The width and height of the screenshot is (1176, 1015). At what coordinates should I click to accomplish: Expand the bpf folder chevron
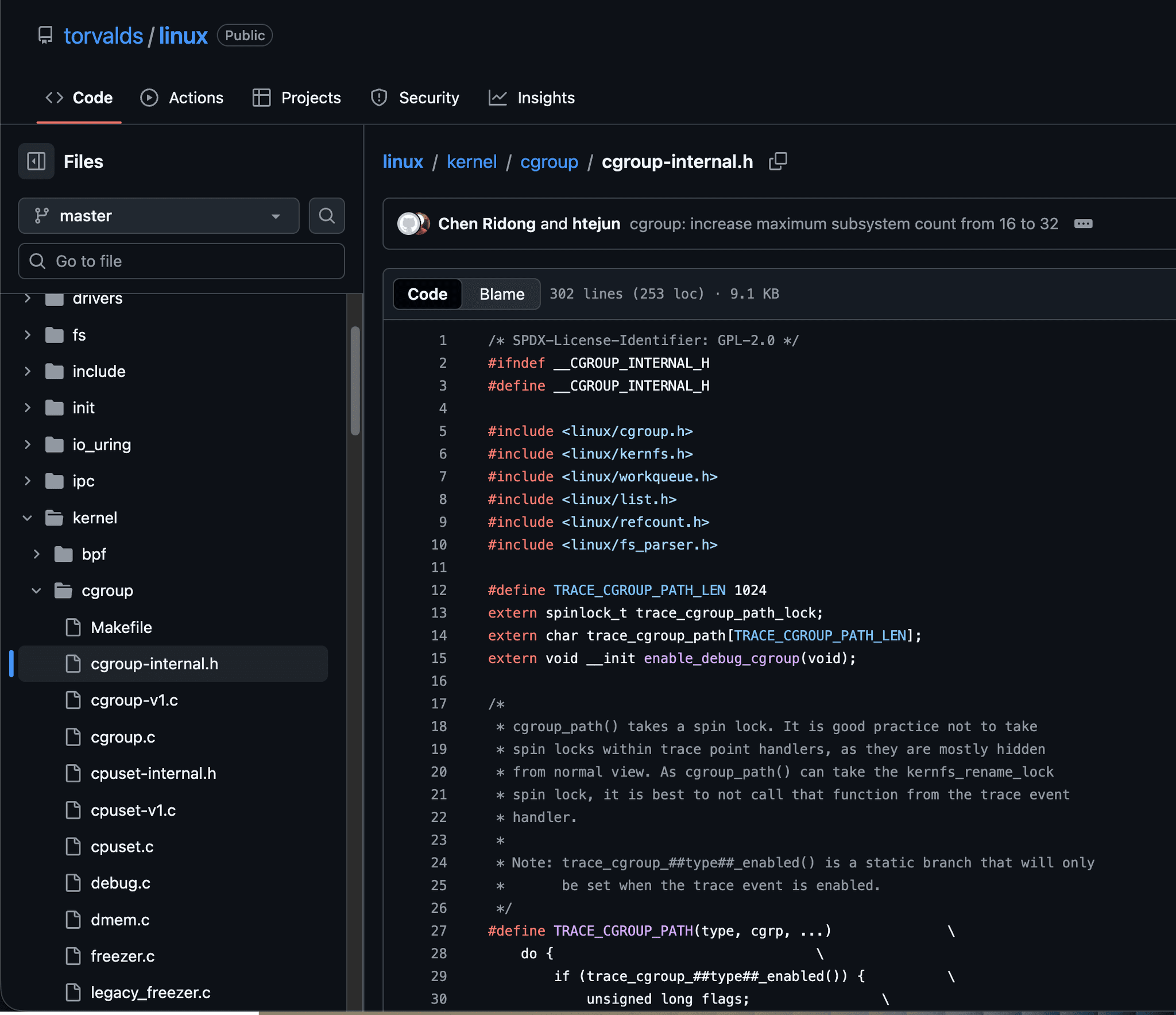[36, 554]
